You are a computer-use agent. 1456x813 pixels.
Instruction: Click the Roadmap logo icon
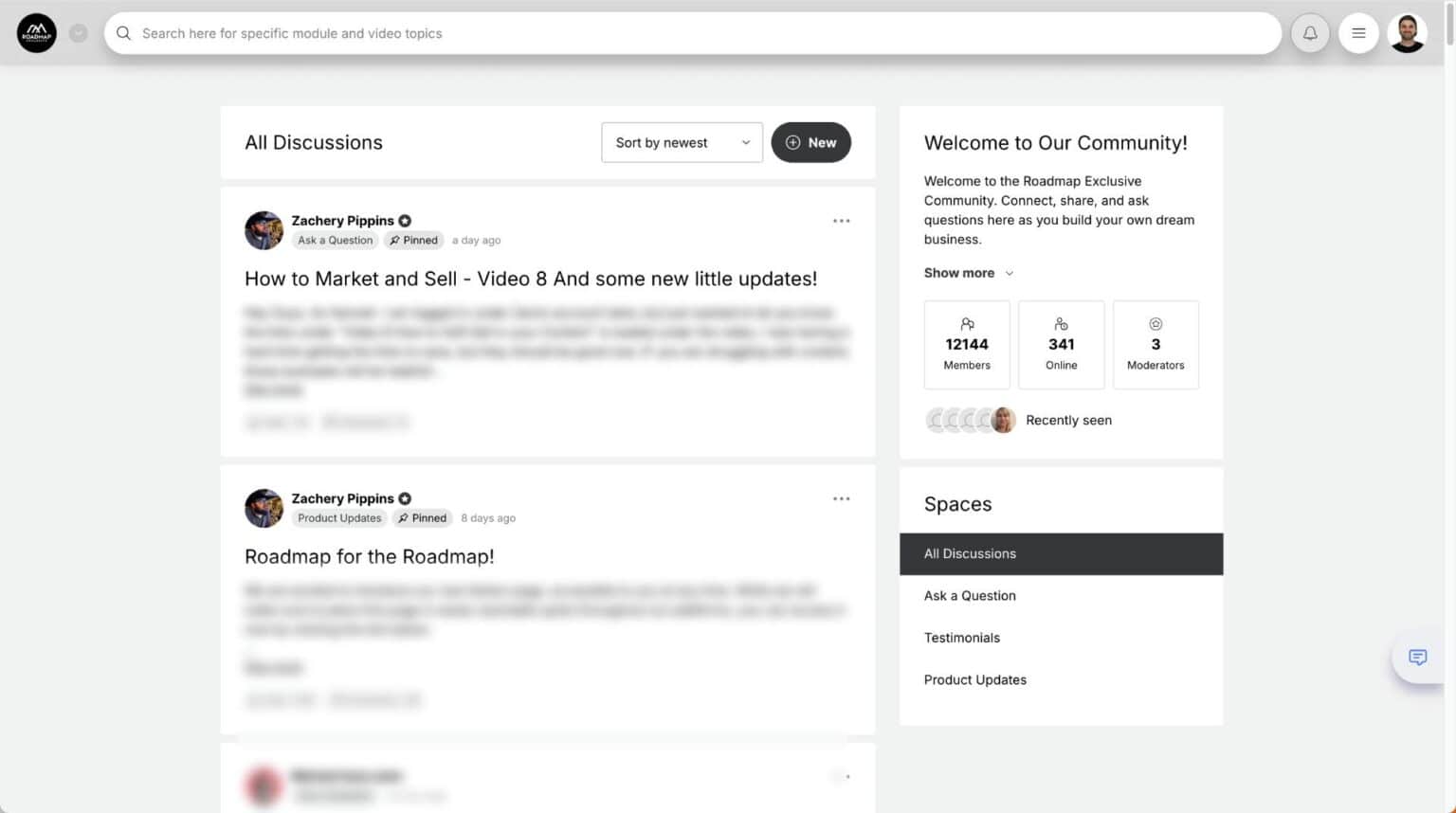[x=36, y=33]
